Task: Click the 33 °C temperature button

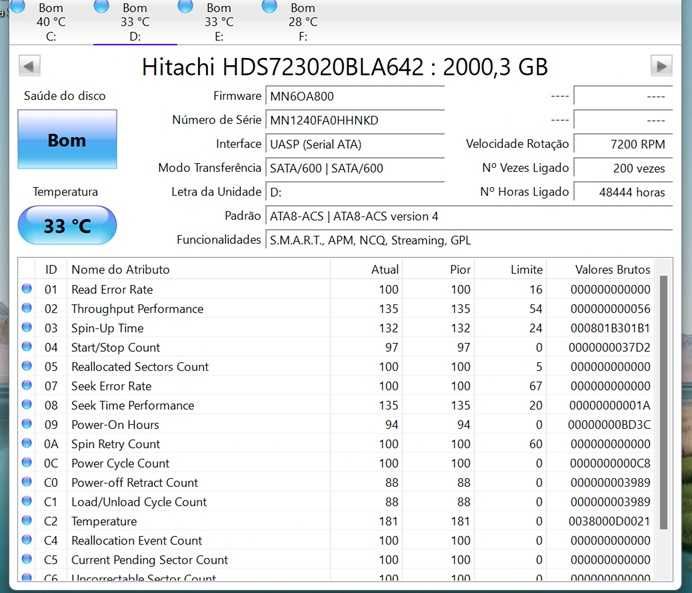Action: click(x=67, y=225)
